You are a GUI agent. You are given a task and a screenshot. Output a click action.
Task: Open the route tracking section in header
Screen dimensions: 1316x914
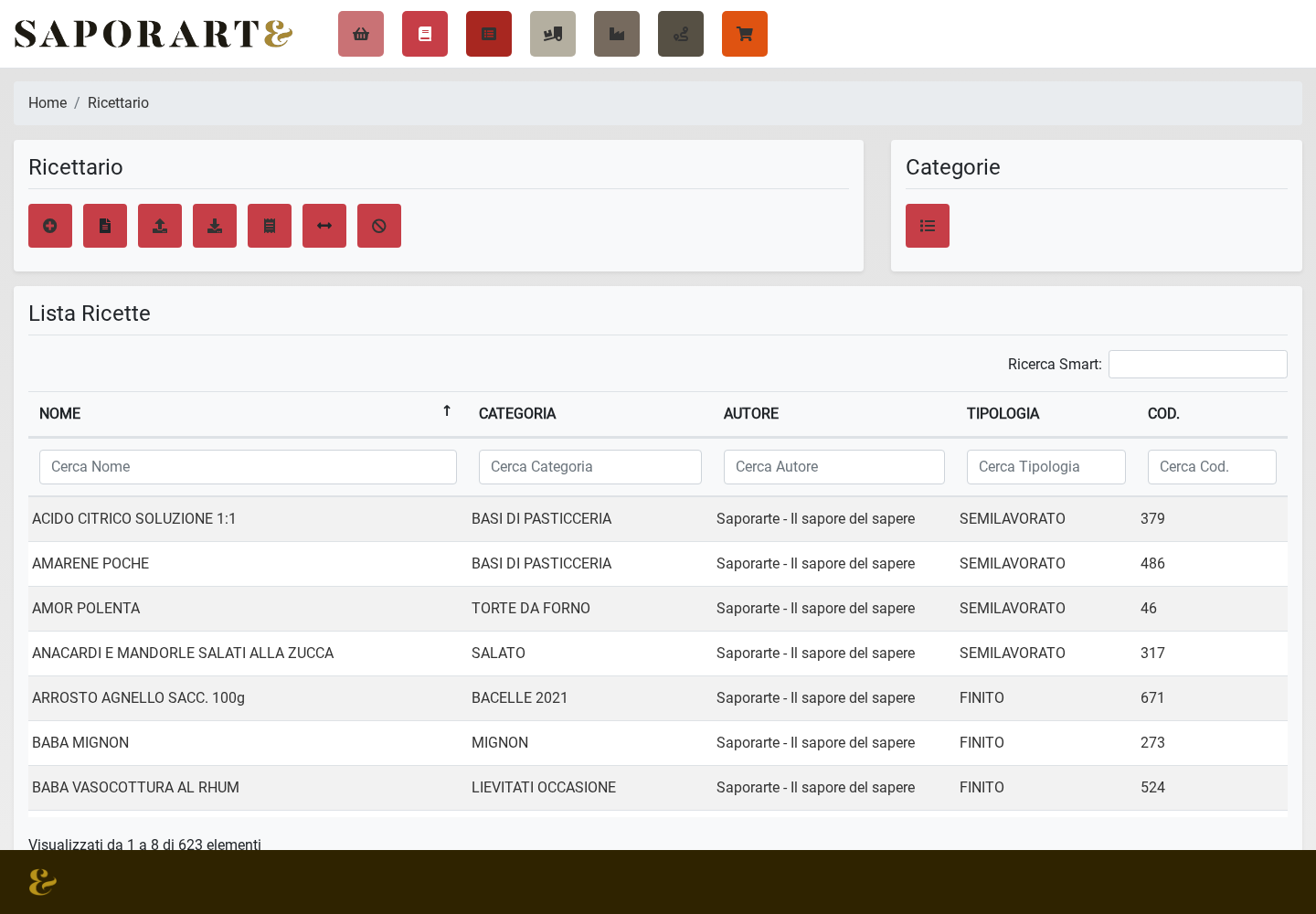pos(681,34)
